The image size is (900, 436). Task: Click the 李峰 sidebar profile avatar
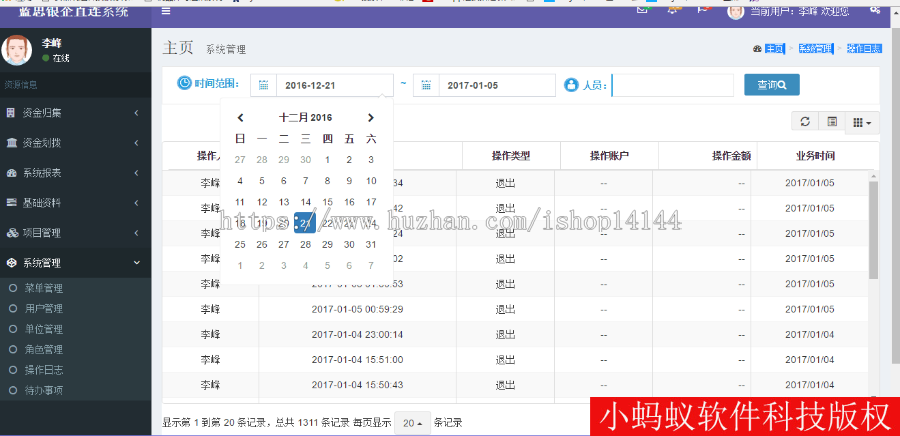(x=17, y=50)
